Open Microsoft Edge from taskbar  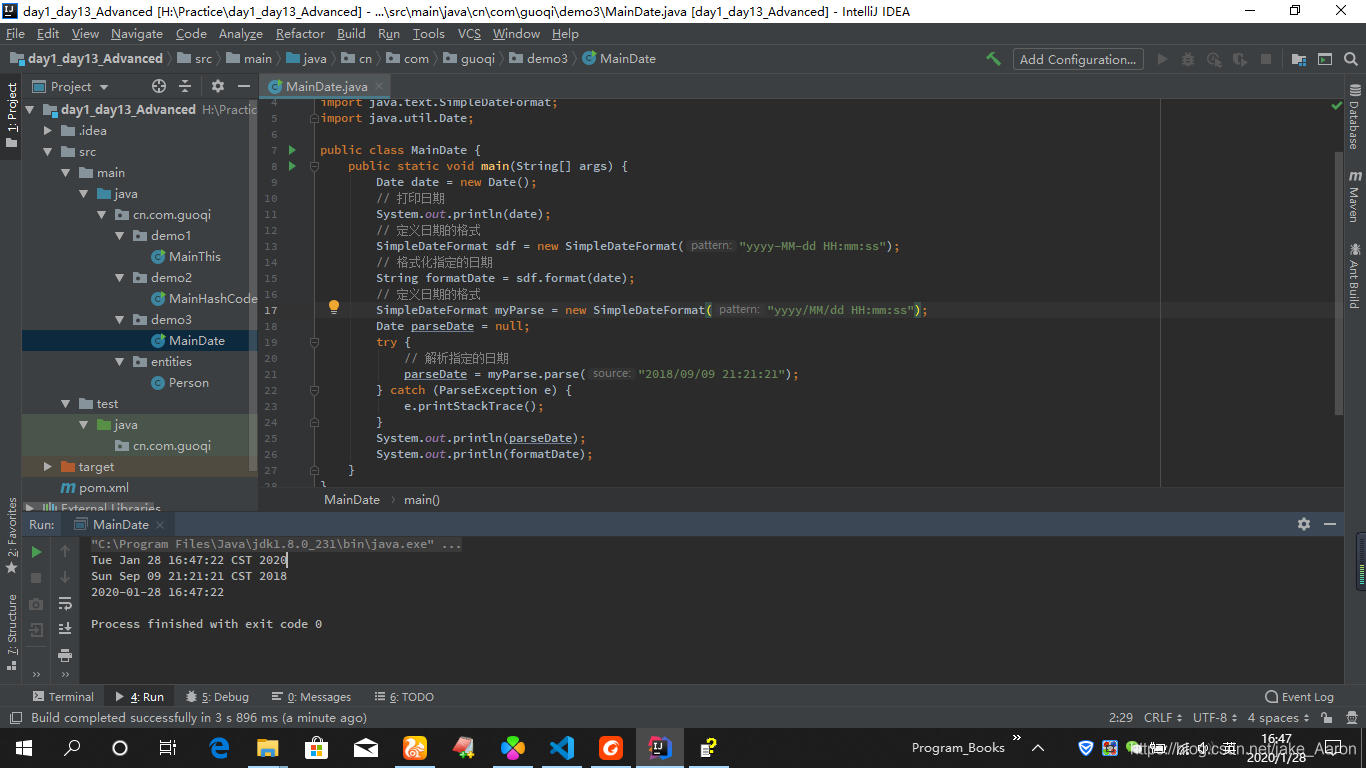tap(219, 747)
